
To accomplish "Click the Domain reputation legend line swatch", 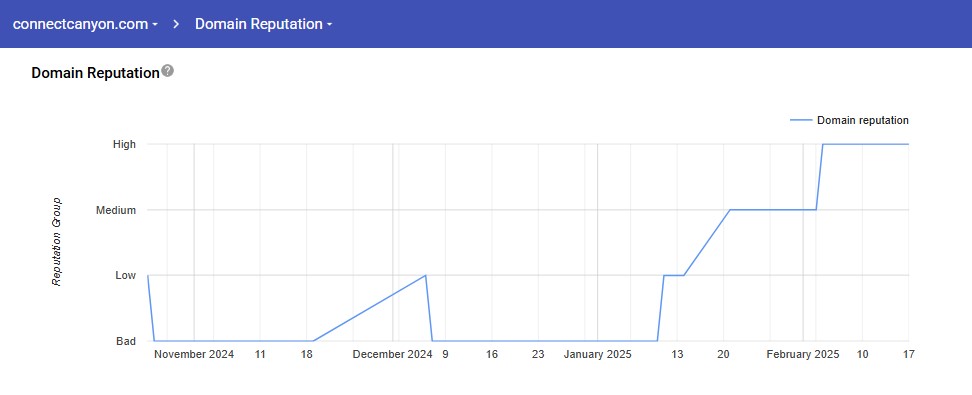I will click(801, 120).
